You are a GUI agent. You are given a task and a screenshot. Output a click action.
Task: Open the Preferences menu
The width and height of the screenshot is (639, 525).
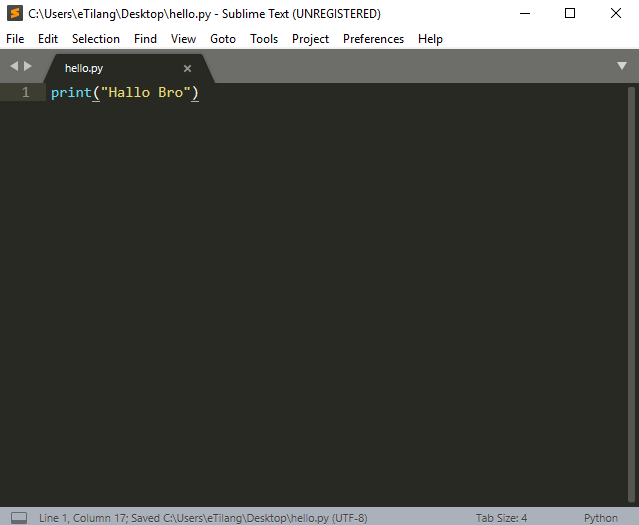point(373,39)
